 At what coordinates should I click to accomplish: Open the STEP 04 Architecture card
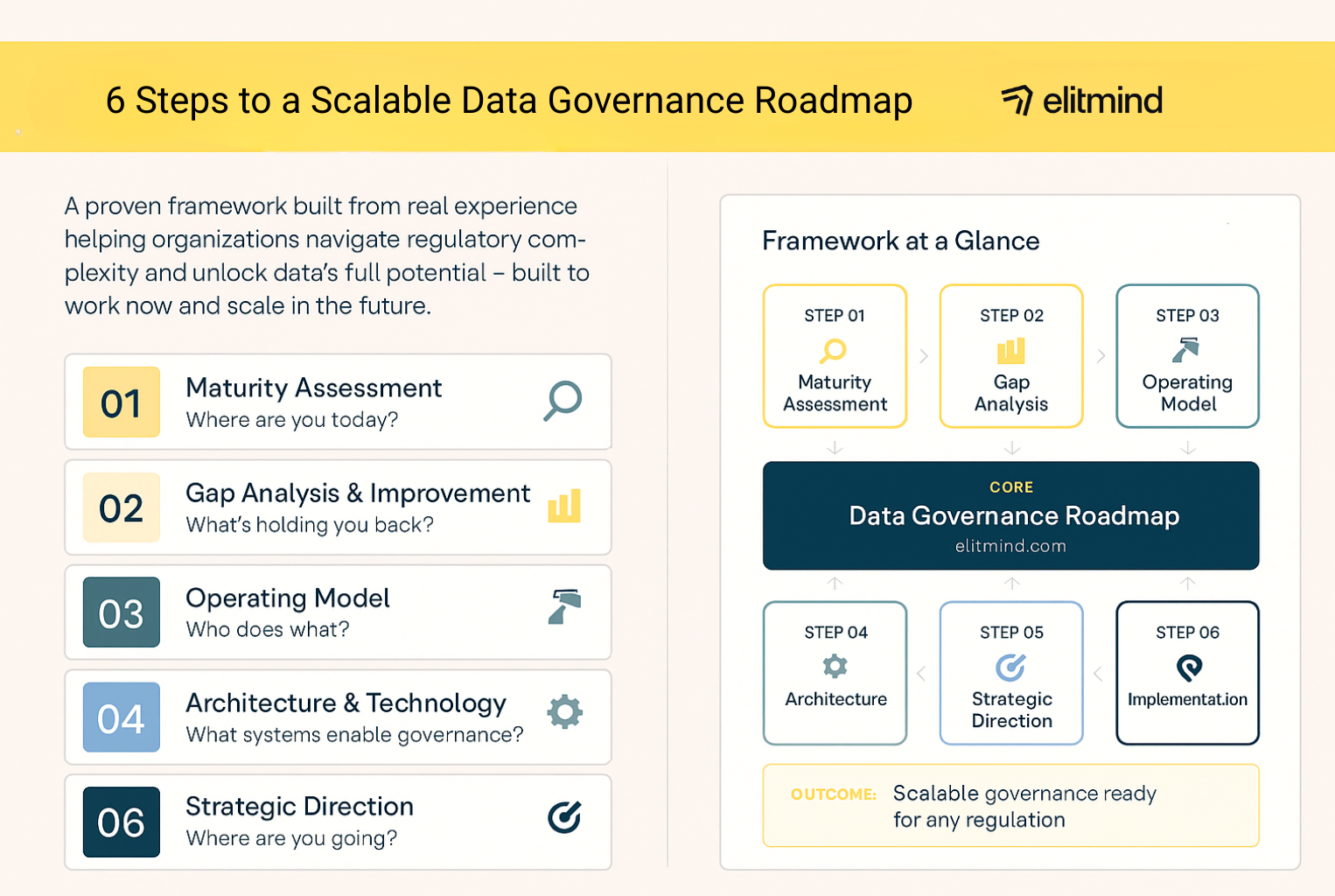835,673
